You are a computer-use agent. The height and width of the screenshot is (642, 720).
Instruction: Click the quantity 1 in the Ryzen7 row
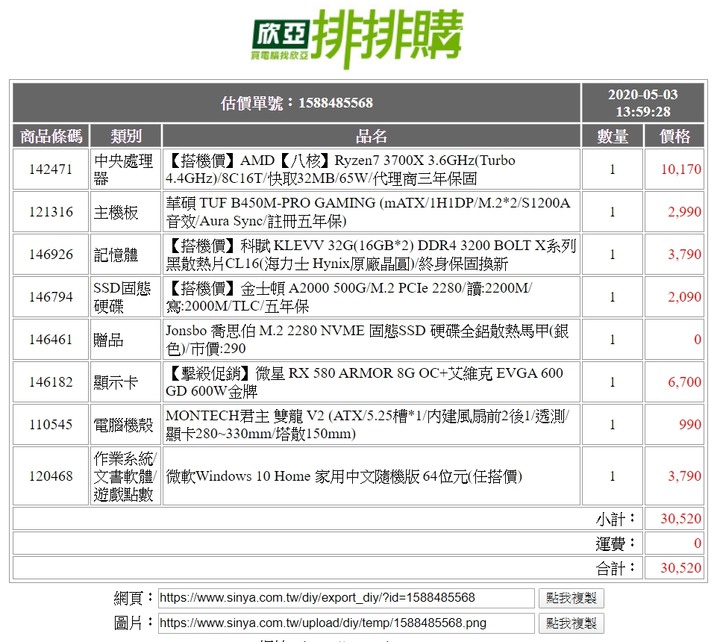click(x=612, y=169)
